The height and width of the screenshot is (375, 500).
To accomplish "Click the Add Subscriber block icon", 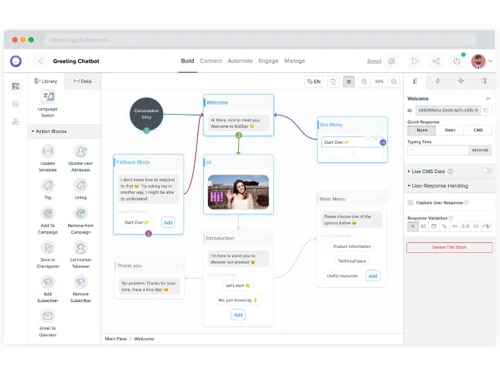I will point(48,282).
